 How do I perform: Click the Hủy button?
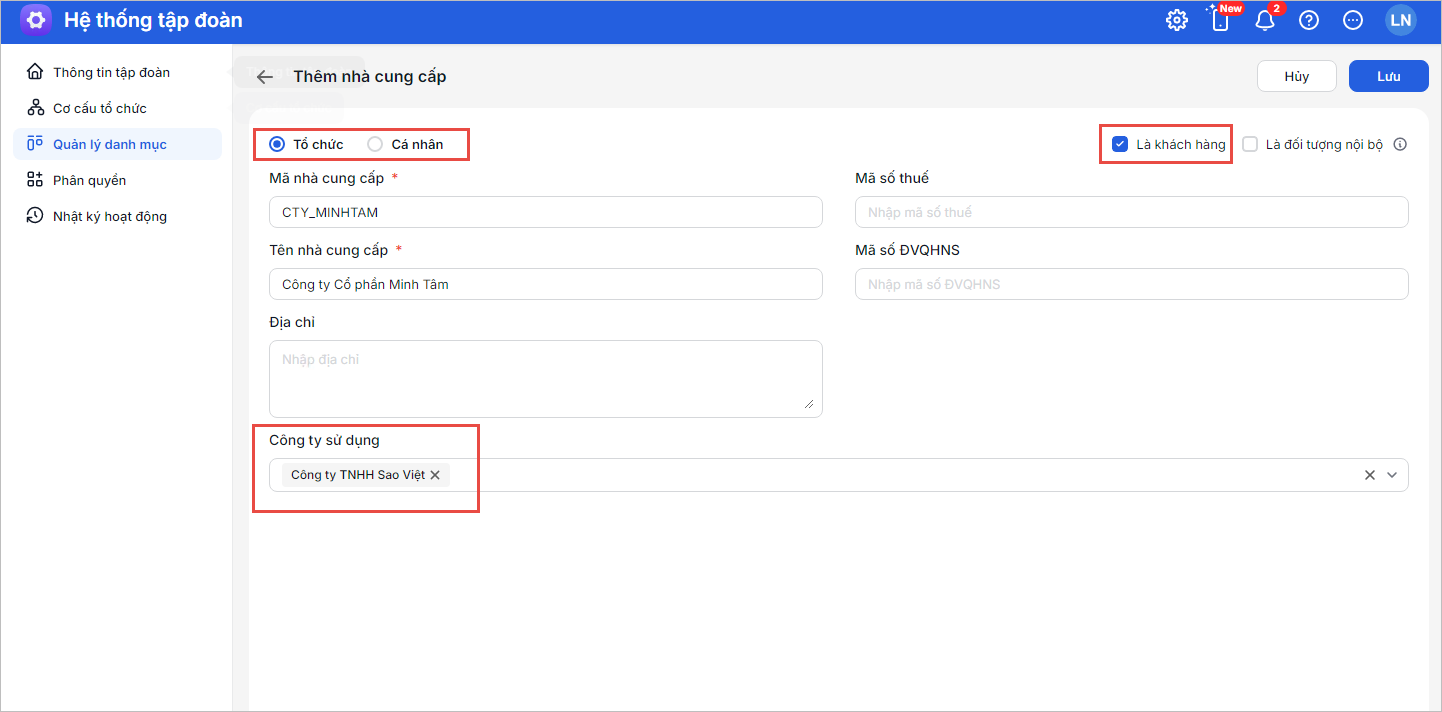click(x=1296, y=77)
